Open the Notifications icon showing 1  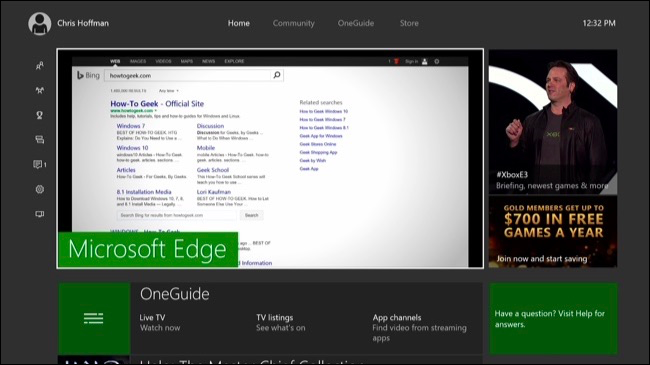pos(40,165)
